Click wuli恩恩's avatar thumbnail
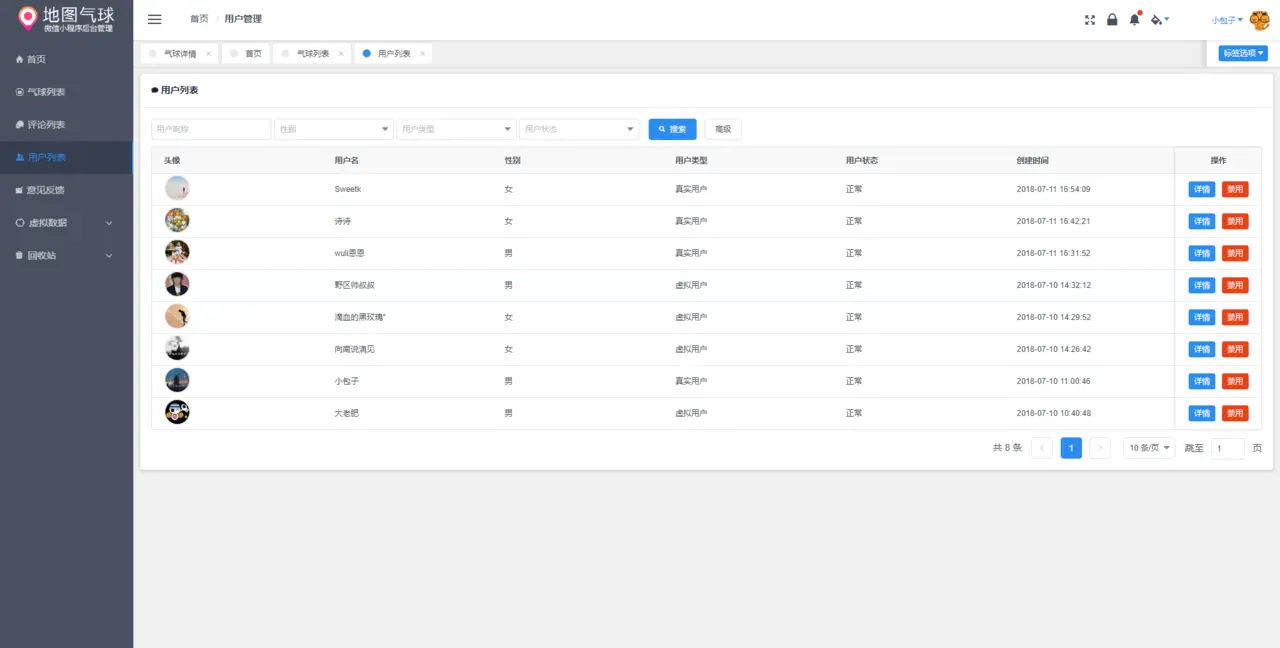 (x=177, y=252)
